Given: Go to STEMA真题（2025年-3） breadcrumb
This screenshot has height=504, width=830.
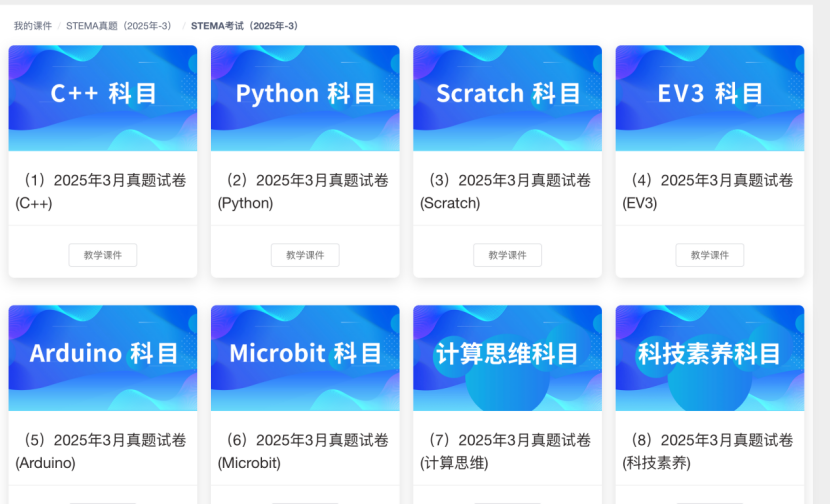Looking at the screenshot, I should 120,26.
